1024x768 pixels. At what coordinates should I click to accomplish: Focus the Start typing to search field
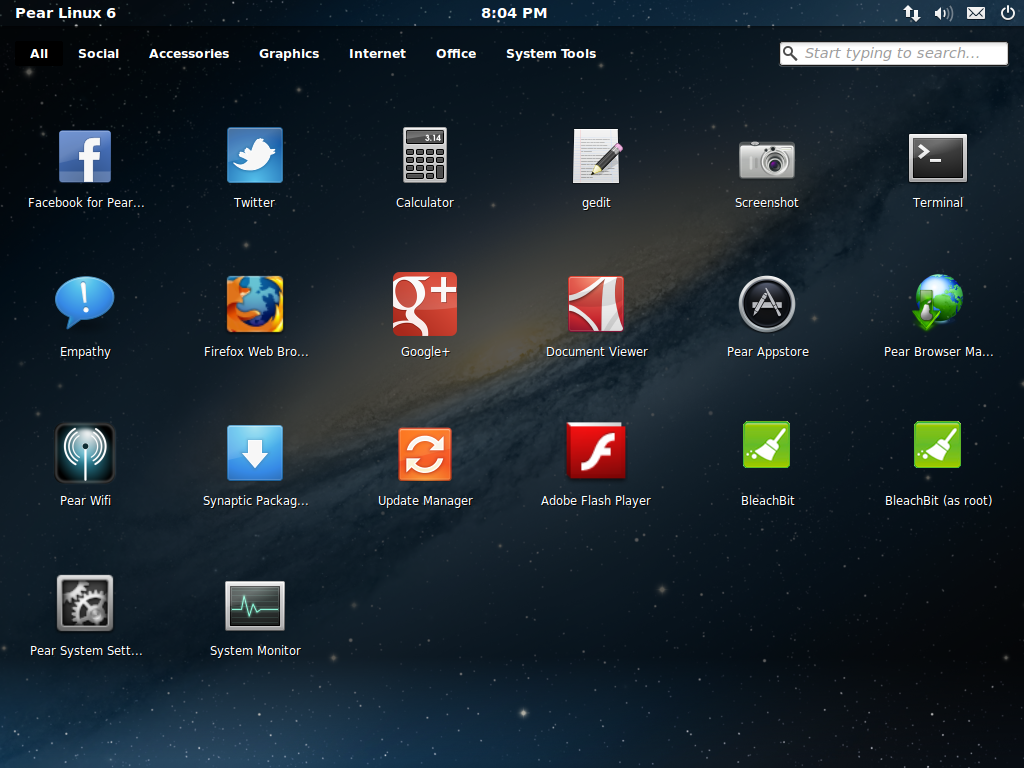point(893,54)
